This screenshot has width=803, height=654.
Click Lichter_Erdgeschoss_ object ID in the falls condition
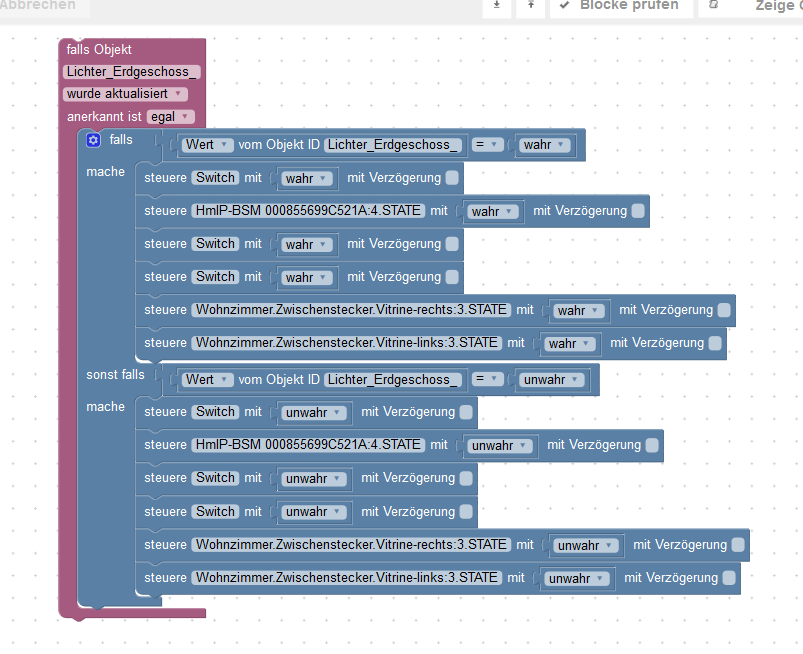[393, 145]
